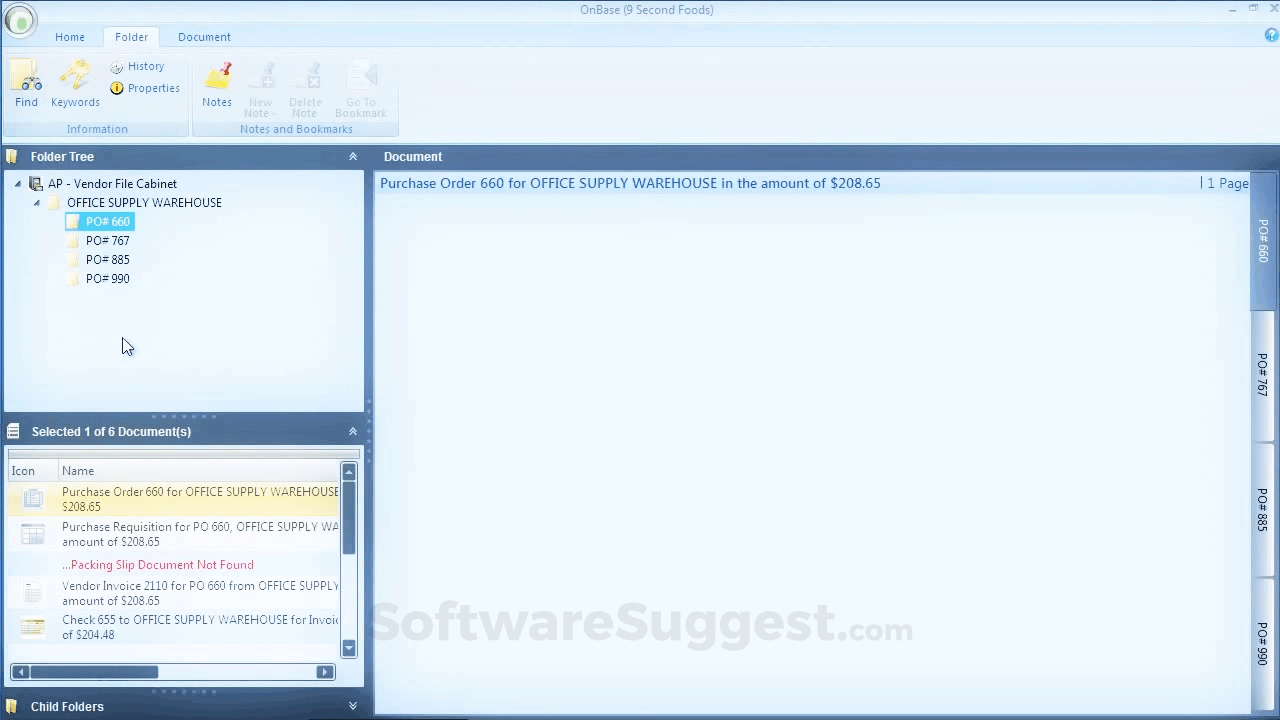
Task: Switch to the Home ribbon tab
Action: click(69, 37)
